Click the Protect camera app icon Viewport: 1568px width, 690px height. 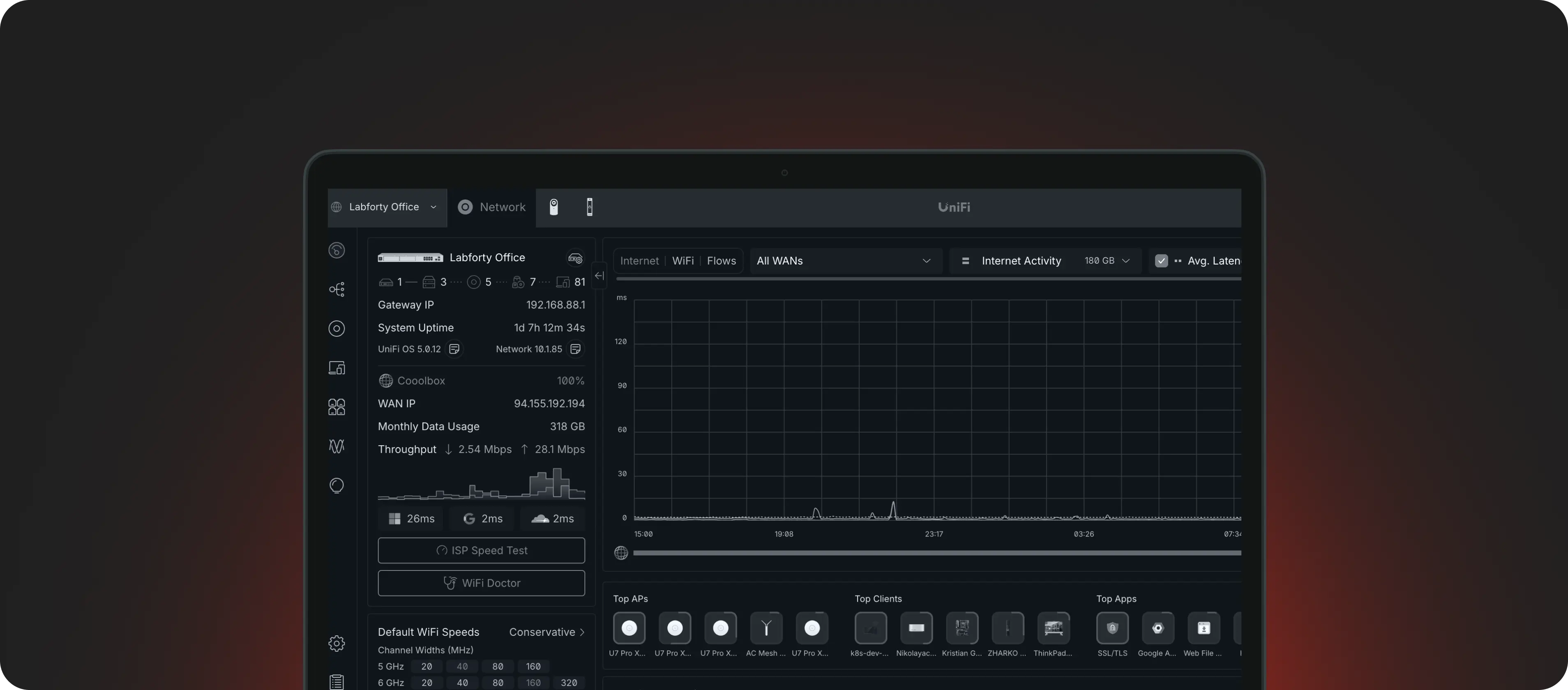553,207
